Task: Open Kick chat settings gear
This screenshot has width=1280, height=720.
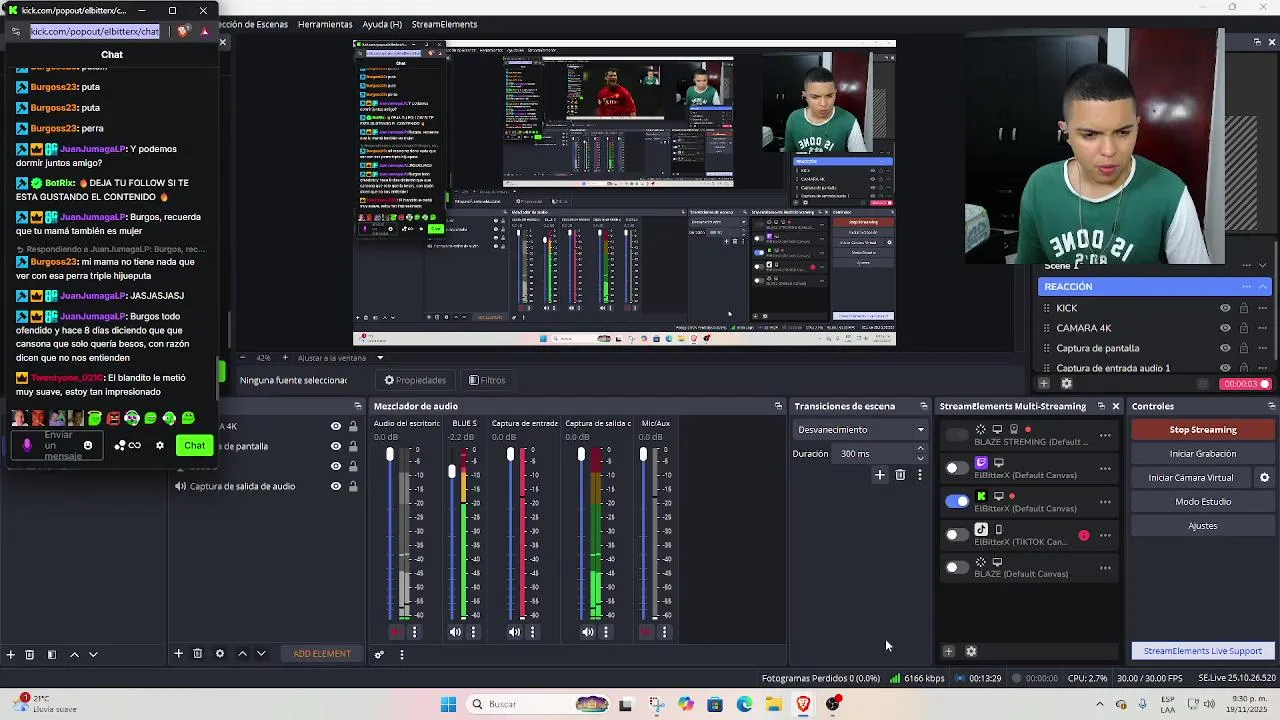Action: [160, 446]
